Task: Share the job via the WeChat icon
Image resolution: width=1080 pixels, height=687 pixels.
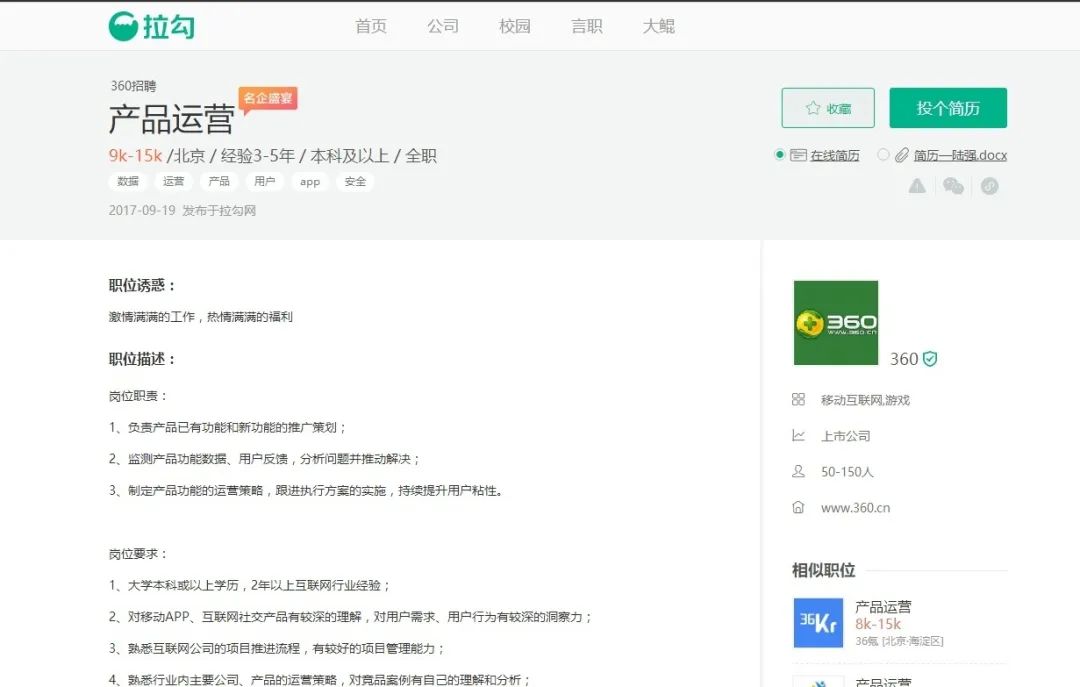Action: click(953, 186)
